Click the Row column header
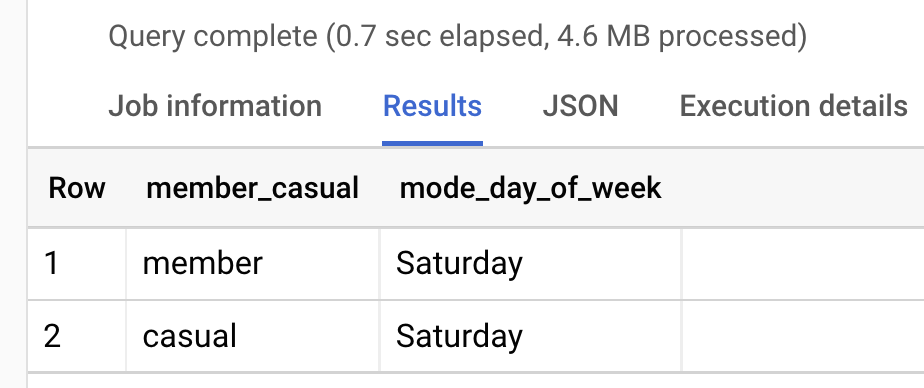Viewport: 924px width, 388px height. (77, 189)
